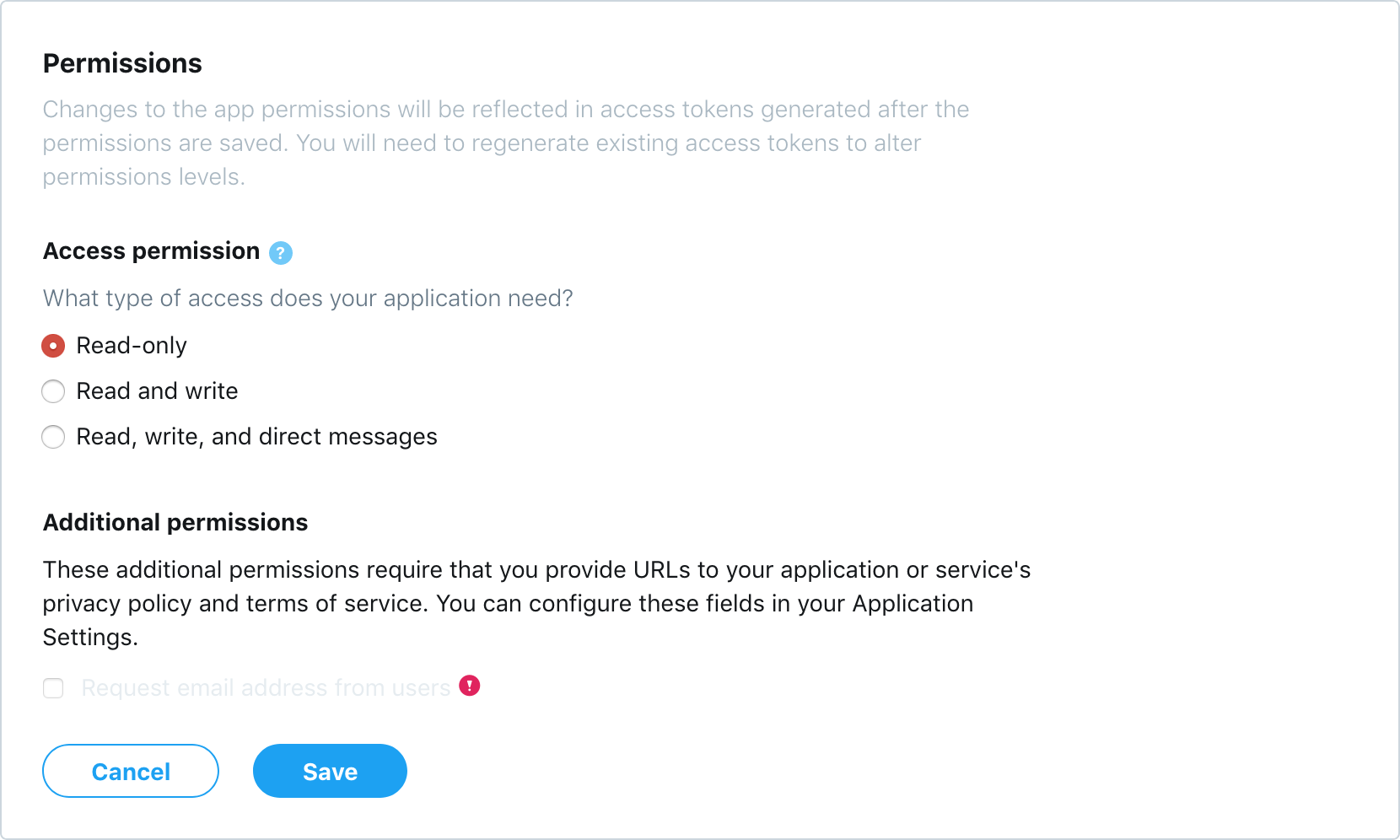Select Read, write, and direct messages radio

pos(53,437)
